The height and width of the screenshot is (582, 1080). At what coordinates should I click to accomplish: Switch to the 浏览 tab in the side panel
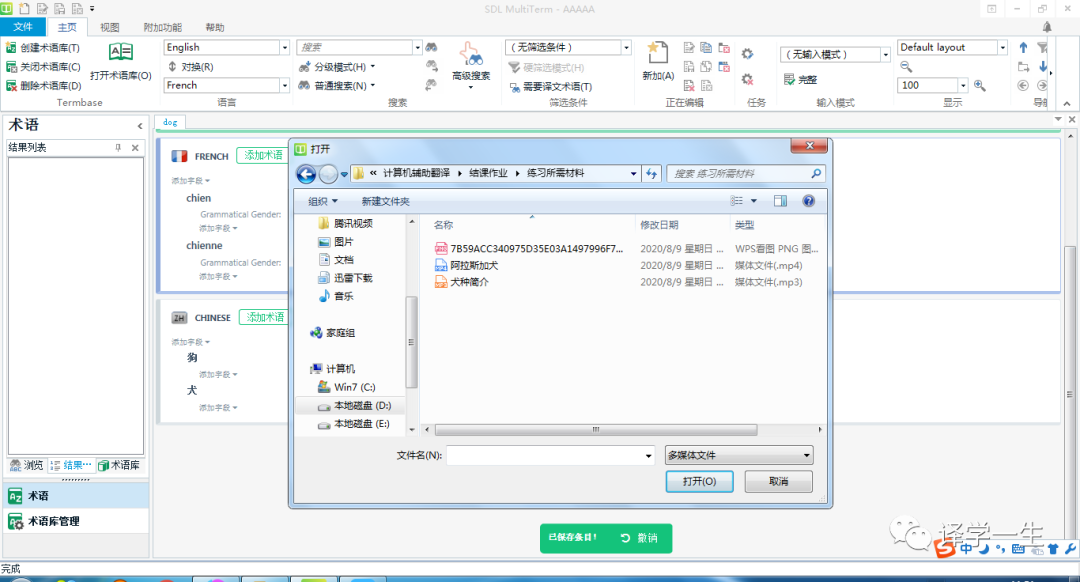(27, 466)
